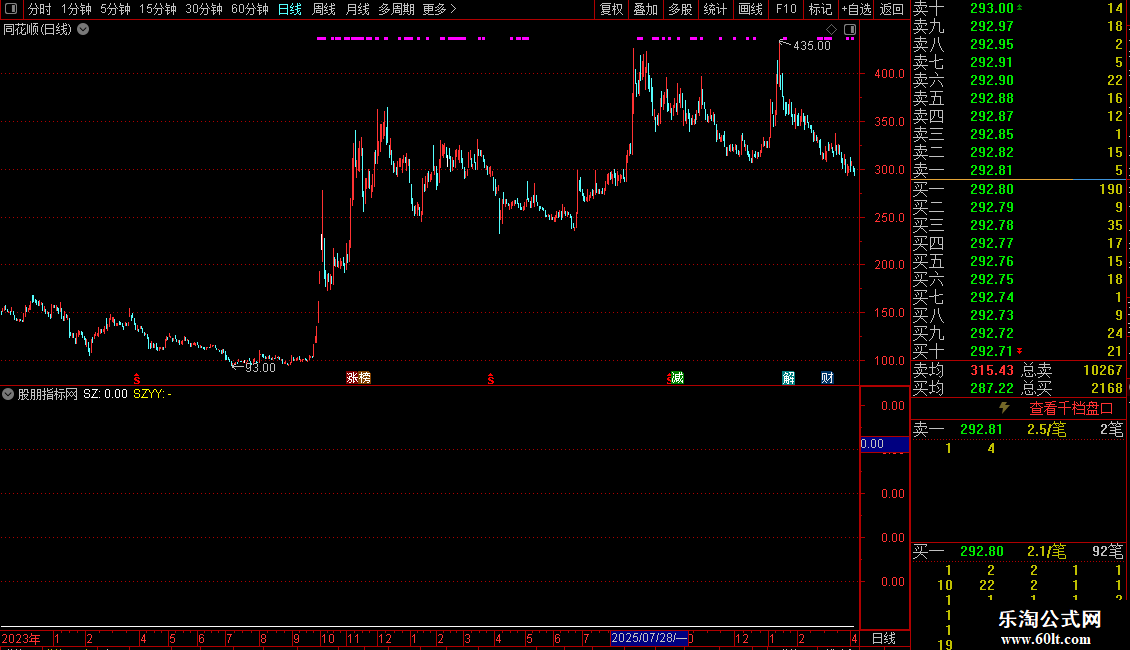Viewport: 1130px width, 650px height.
Task: Click the 买十 292.71 price row
Action: 1018,351
